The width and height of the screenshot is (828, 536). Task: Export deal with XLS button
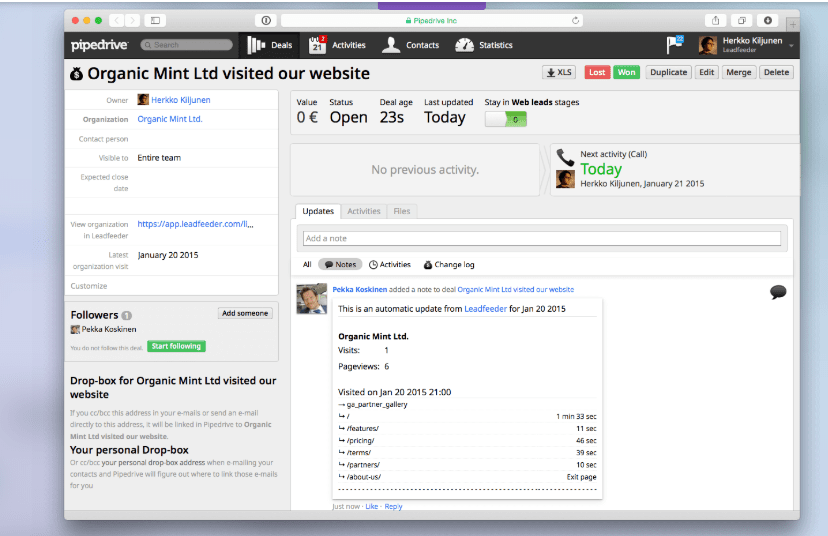(559, 72)
